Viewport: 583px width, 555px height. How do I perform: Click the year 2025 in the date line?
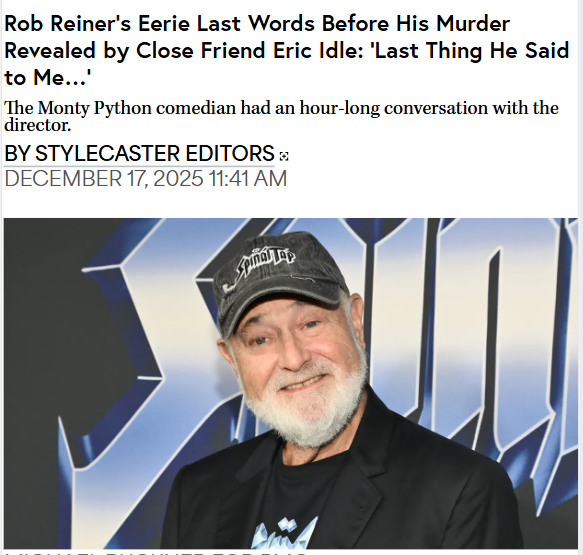pos(178,178)
